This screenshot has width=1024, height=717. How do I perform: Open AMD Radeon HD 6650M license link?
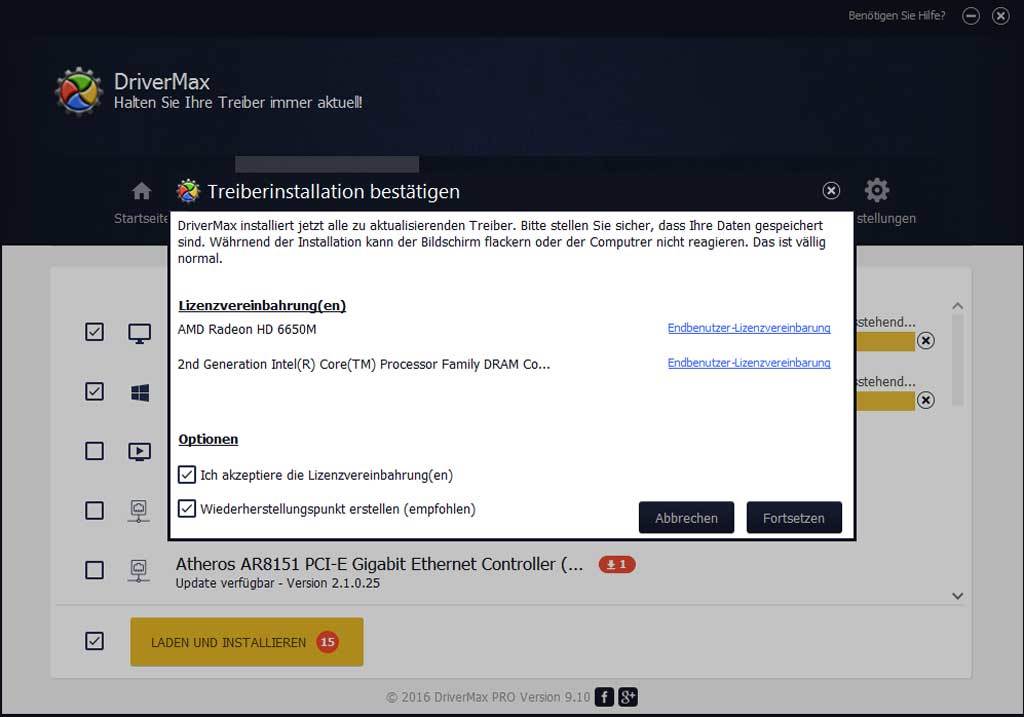pos(749,328)
